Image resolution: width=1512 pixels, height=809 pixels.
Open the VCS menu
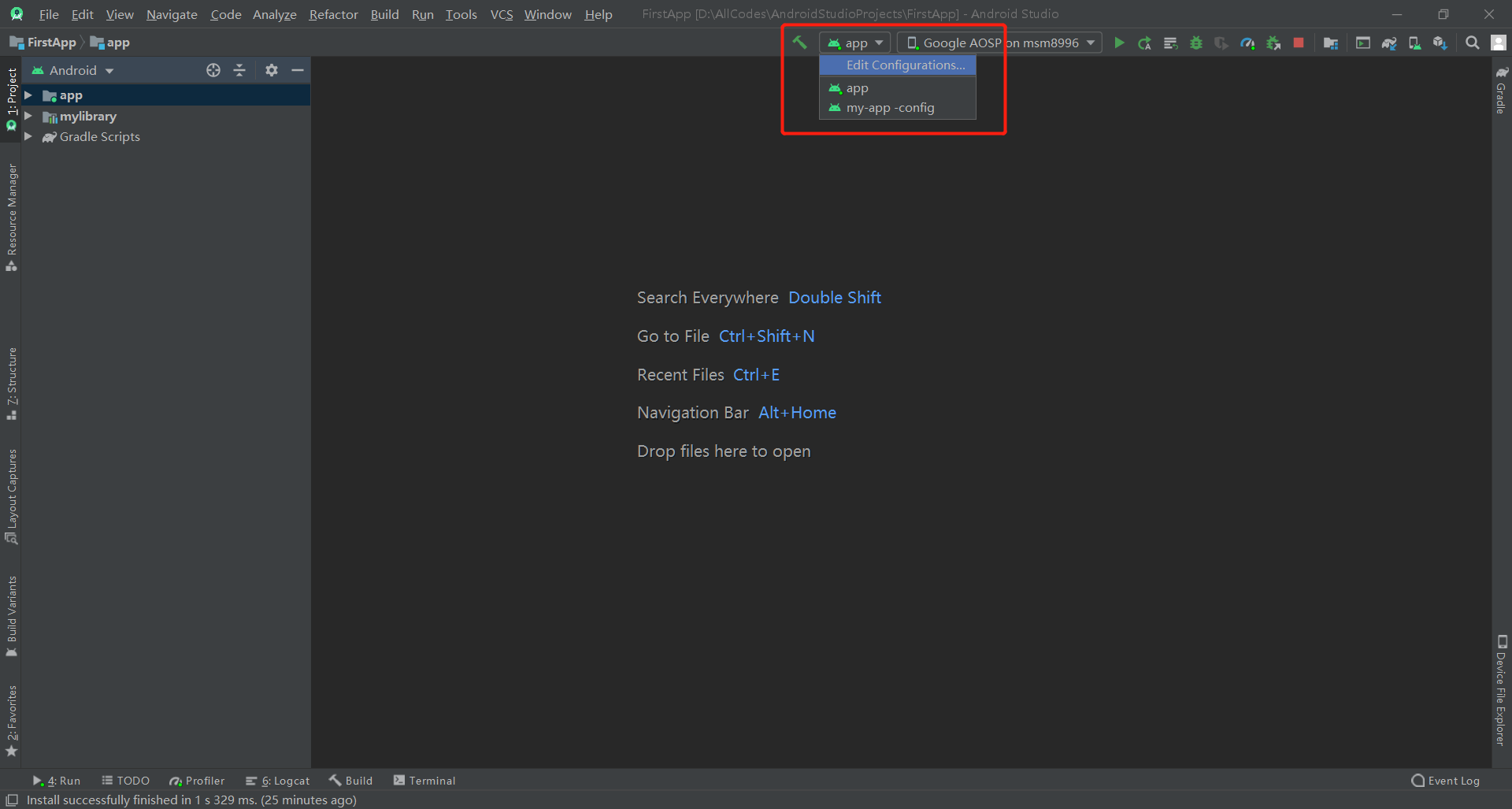(501, 14)
